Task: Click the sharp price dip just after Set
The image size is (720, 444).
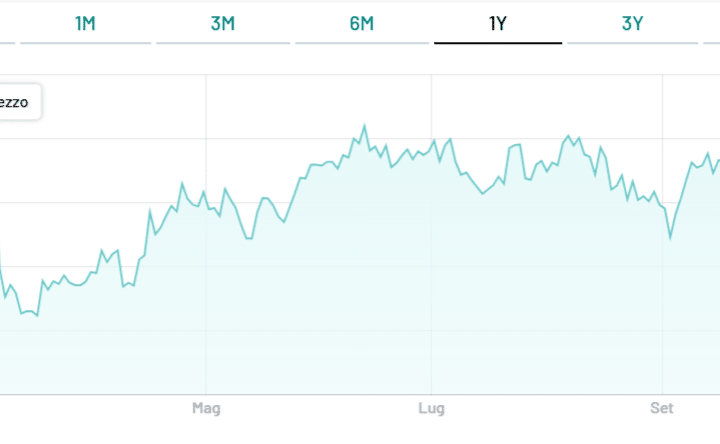Action: [670, 238]
